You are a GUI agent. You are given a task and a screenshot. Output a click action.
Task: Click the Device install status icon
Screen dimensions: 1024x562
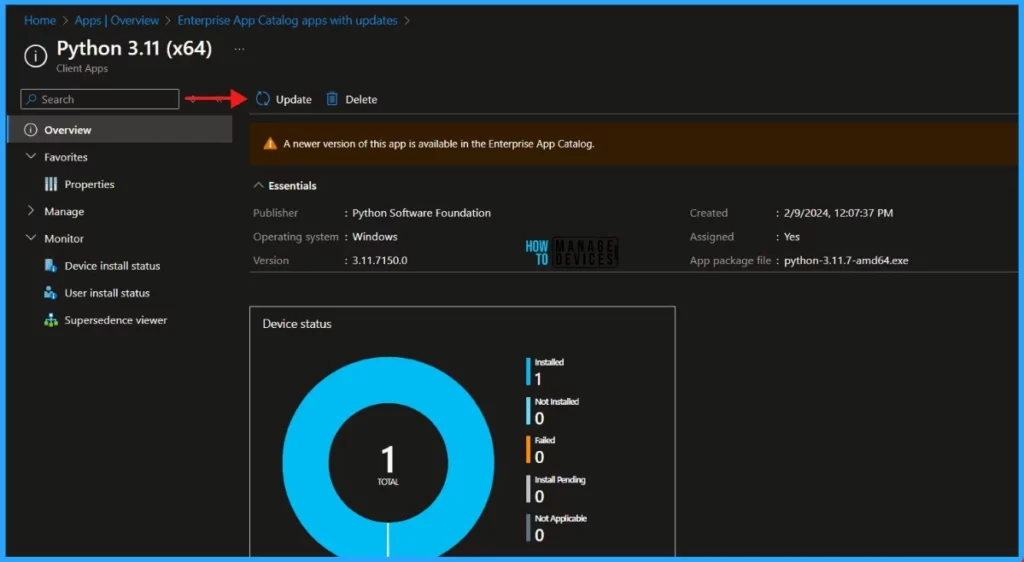50,266
